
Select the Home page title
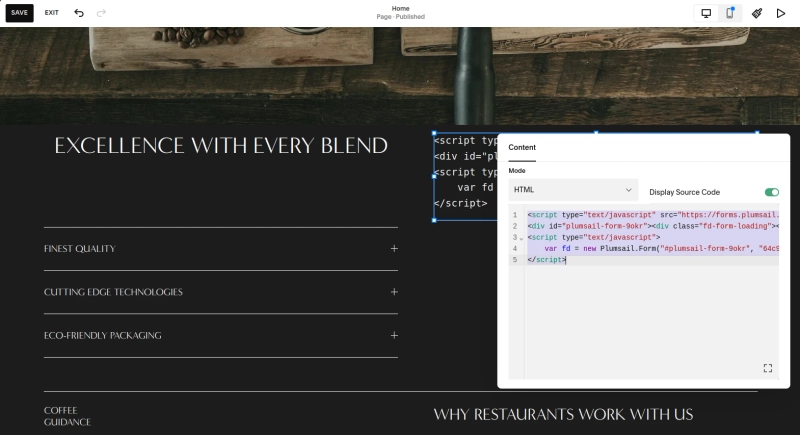pos(401,9)
